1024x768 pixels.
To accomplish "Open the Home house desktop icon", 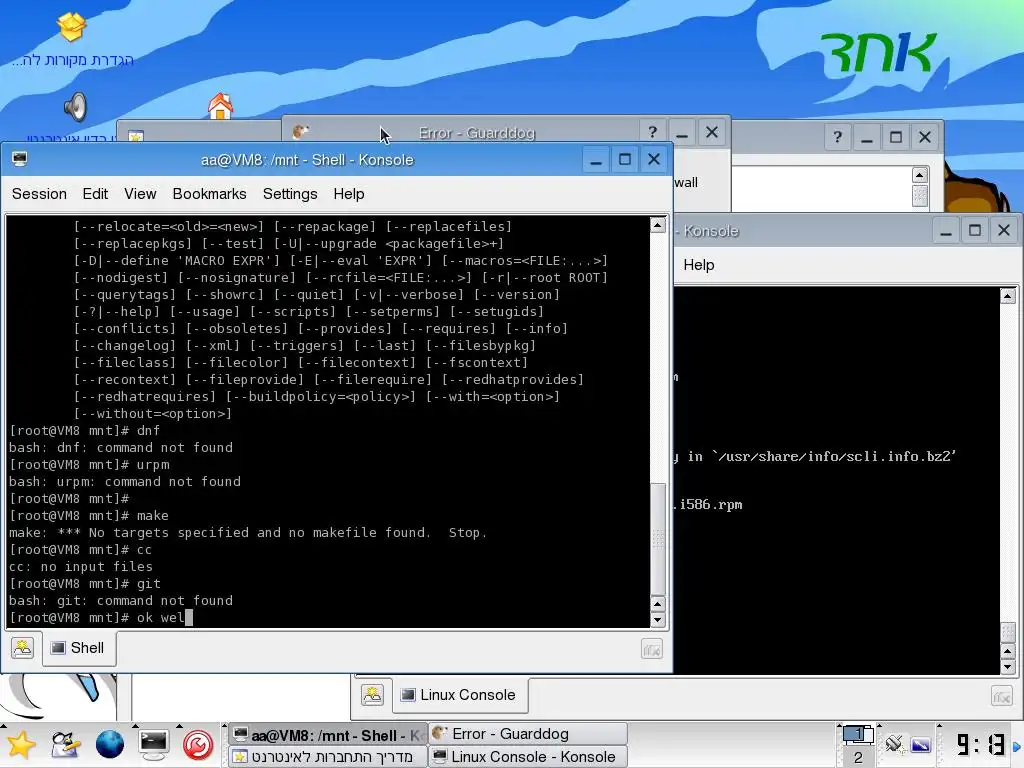I will [220, 106].
